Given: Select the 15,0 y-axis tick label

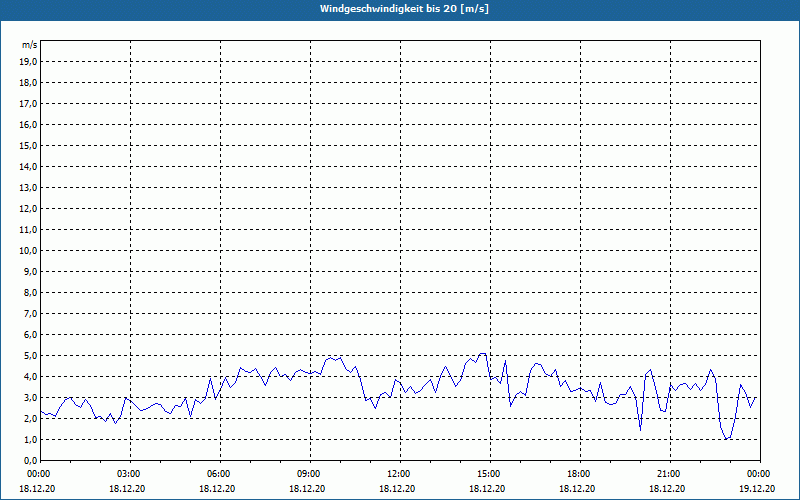Looking at the screenshot, I should click(x=29, y=145).
